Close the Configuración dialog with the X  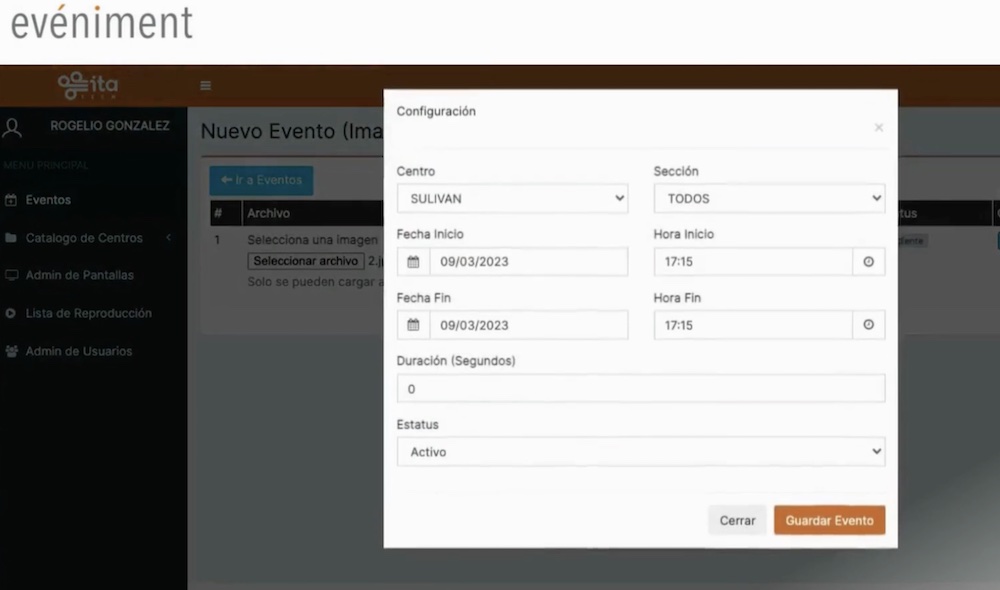[x=878, y=128]
